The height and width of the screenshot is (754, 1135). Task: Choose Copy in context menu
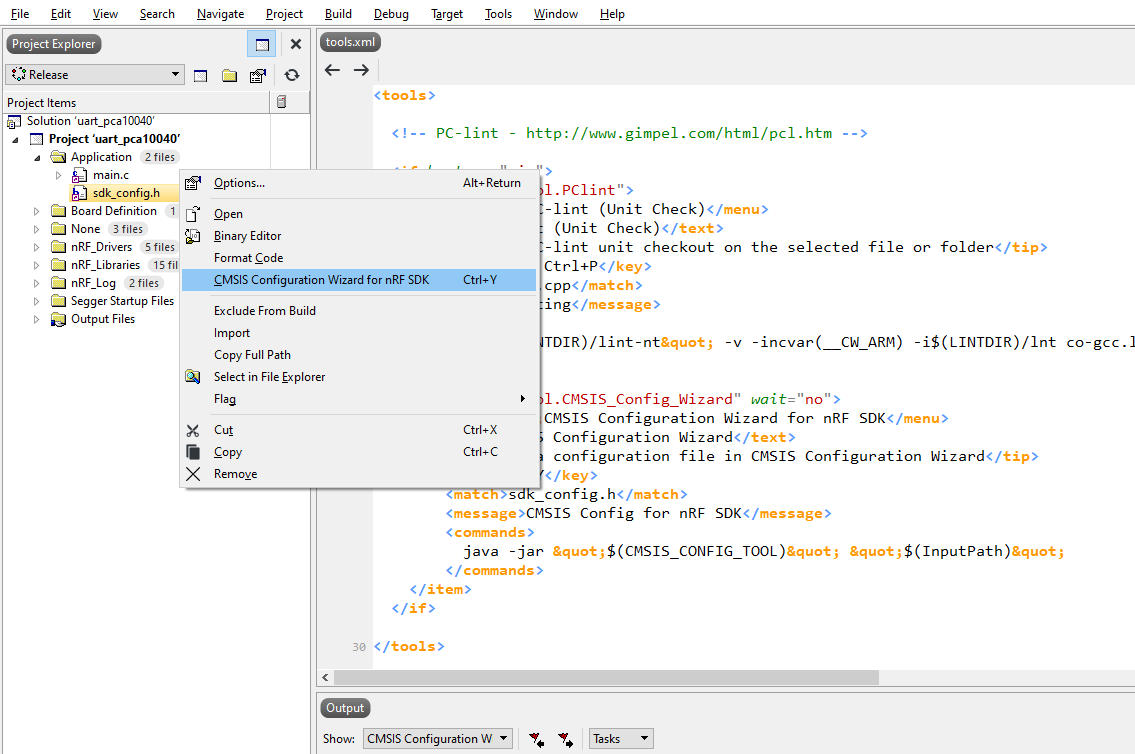[x=359, y=452]
